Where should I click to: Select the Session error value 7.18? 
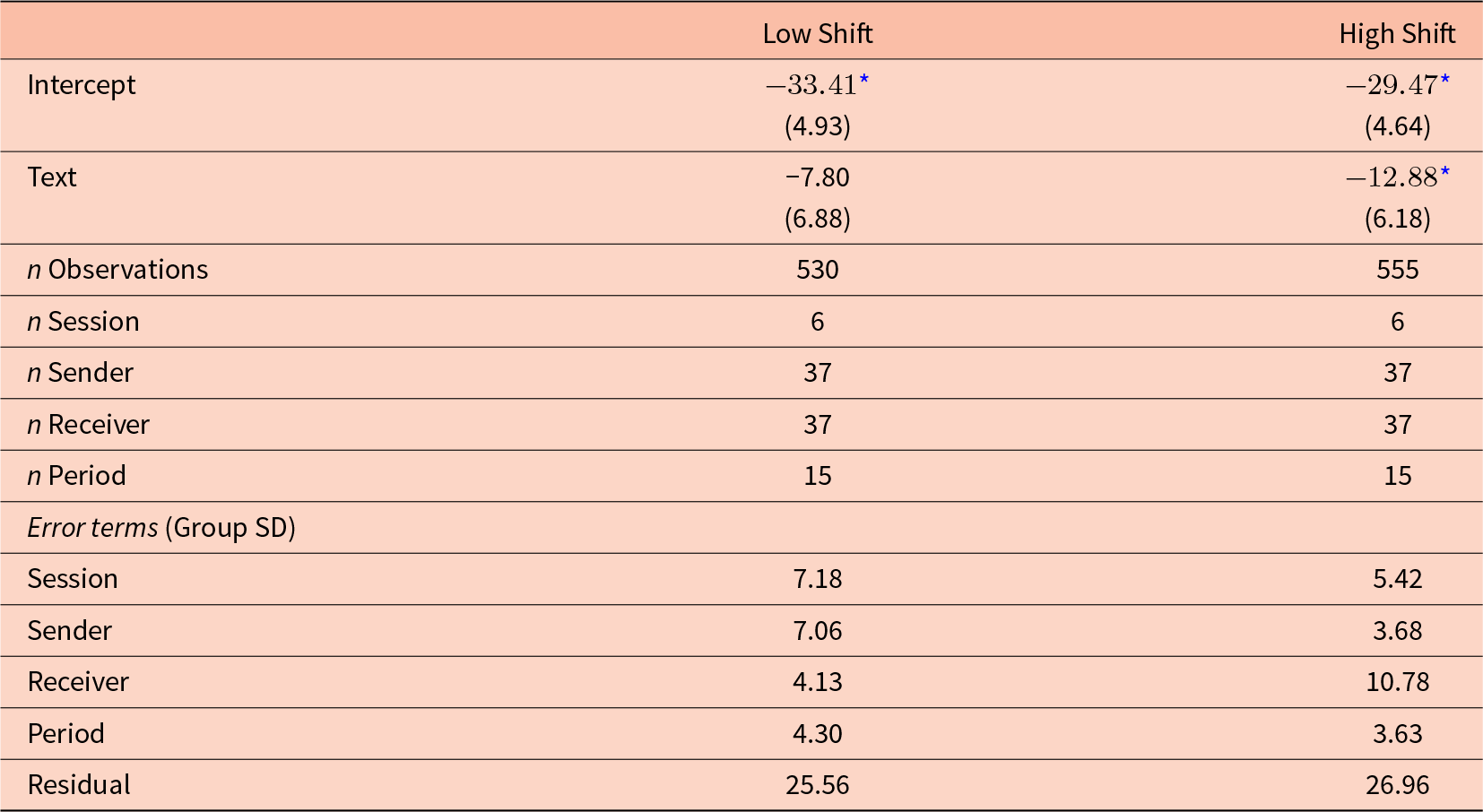[x=817, y=579]
